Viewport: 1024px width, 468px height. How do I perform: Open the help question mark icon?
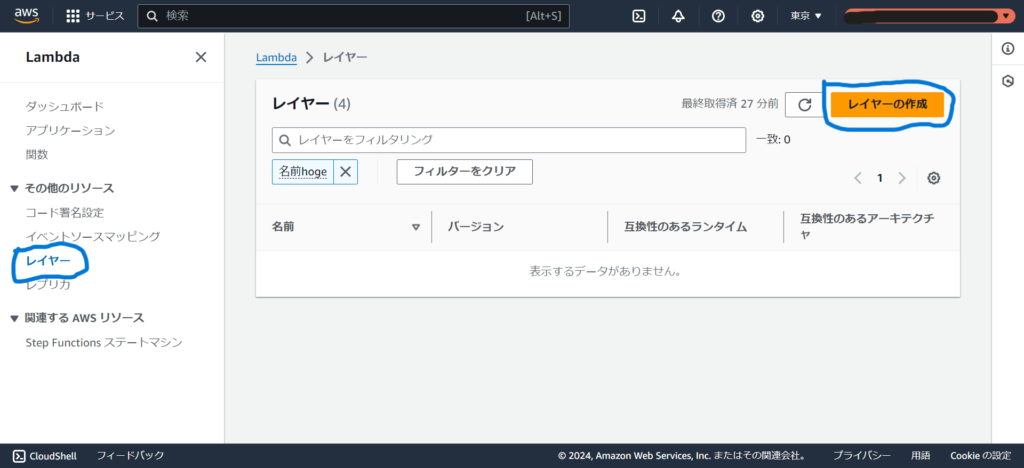click(x=718, y=16)
